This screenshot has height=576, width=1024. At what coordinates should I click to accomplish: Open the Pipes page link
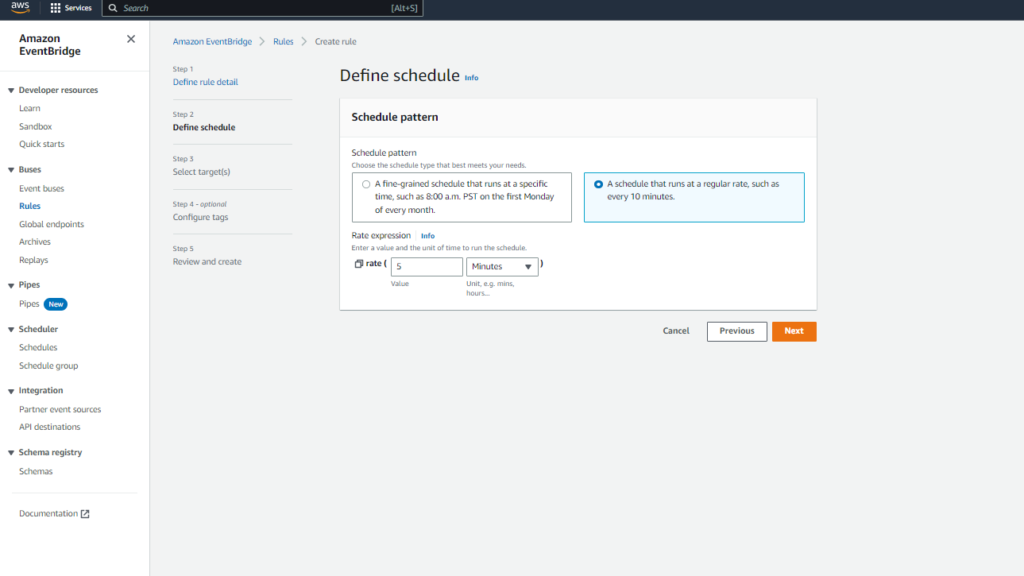pyautogui.click(x=29, y=304)
